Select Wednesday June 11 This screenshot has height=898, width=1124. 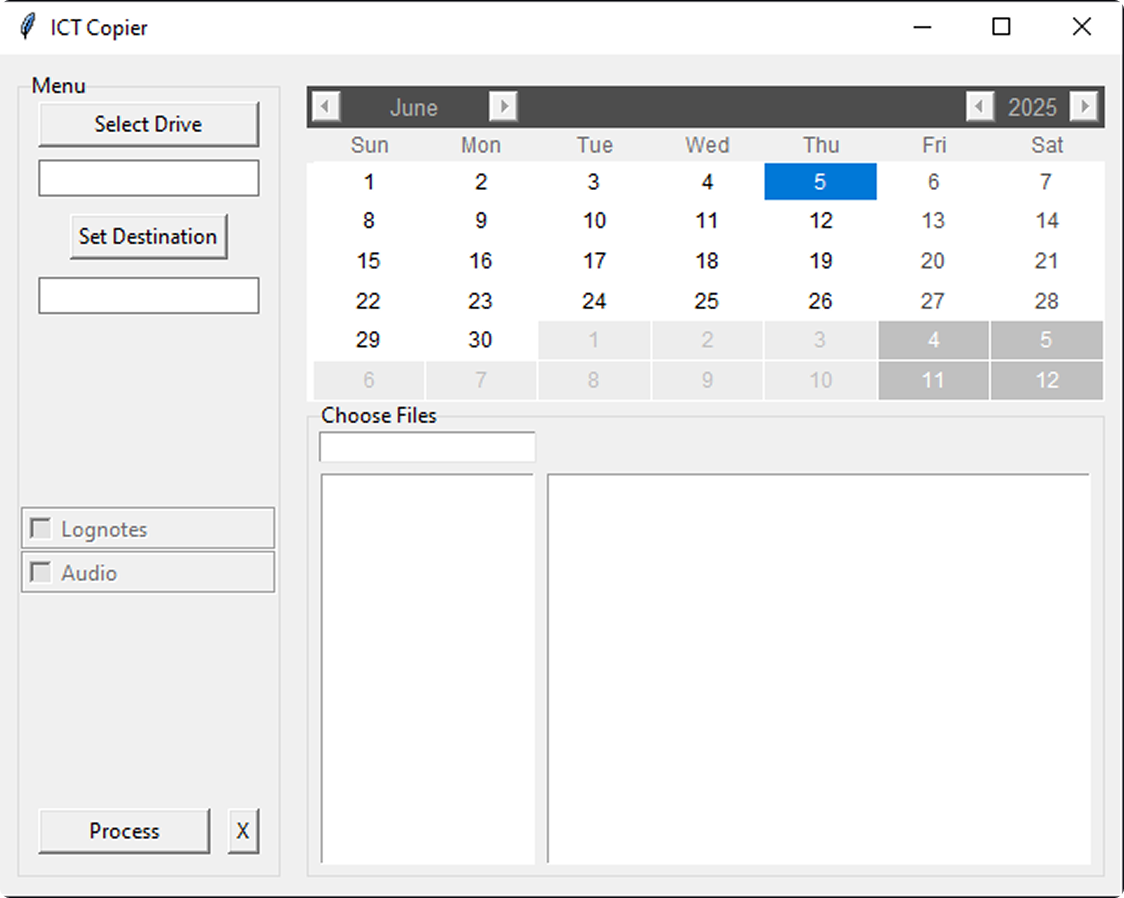pos(707,221)
